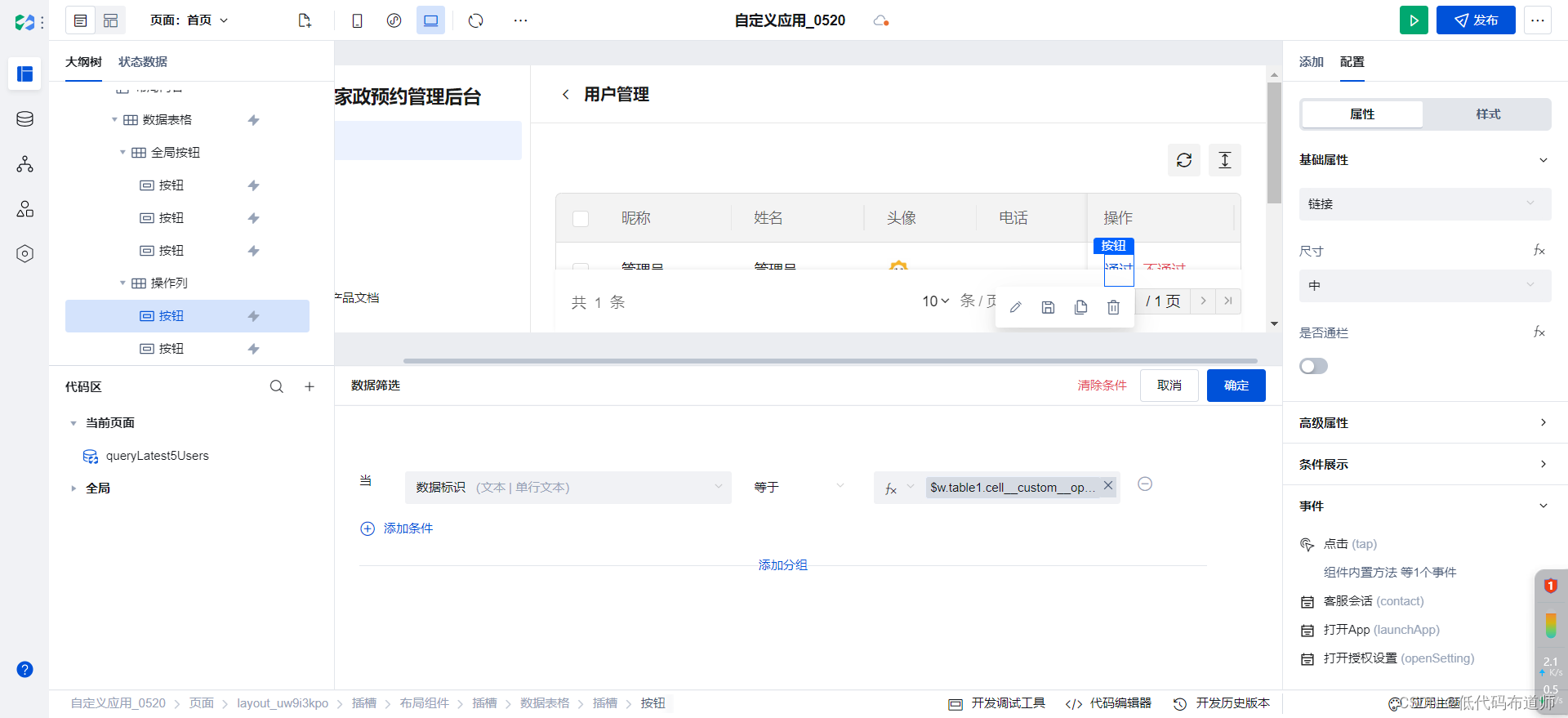
Task: Check the table header select-all checkbox
Action: click(581, 218)
